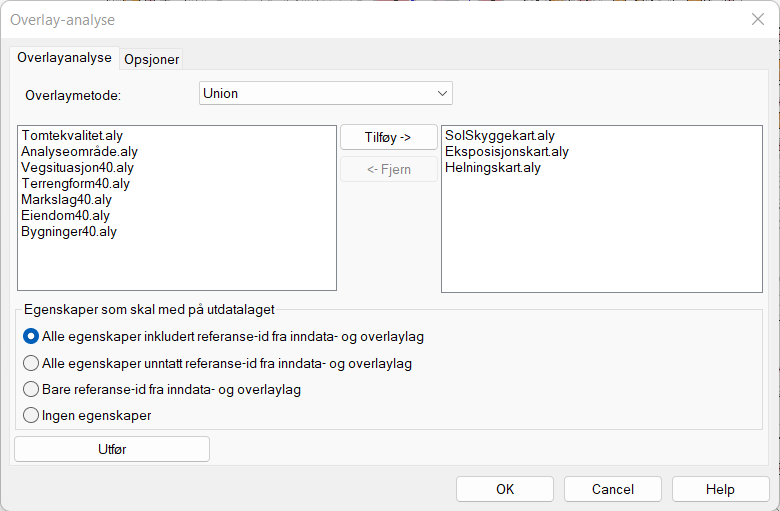The image size is (780, 511).
Task: Enable 'Bare referanse-id' radio option
Action: click(x=31, y=389)
